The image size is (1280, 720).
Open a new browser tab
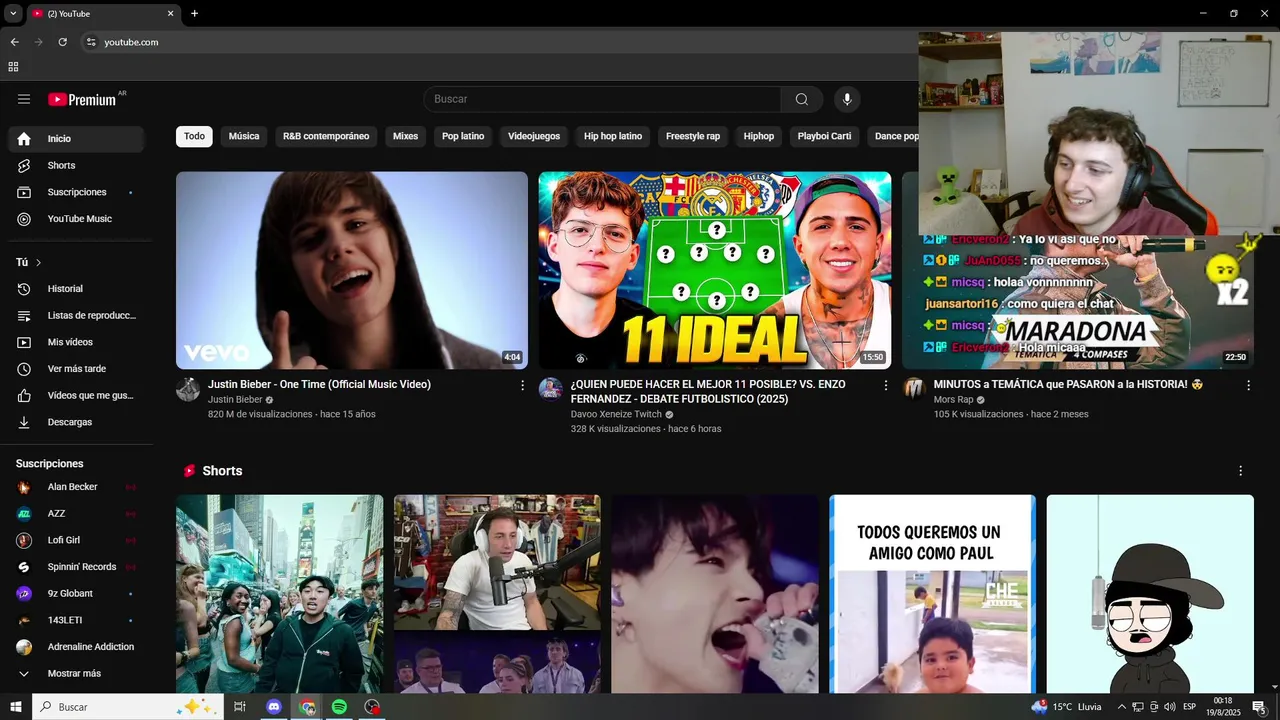click(x=194, y=13)
